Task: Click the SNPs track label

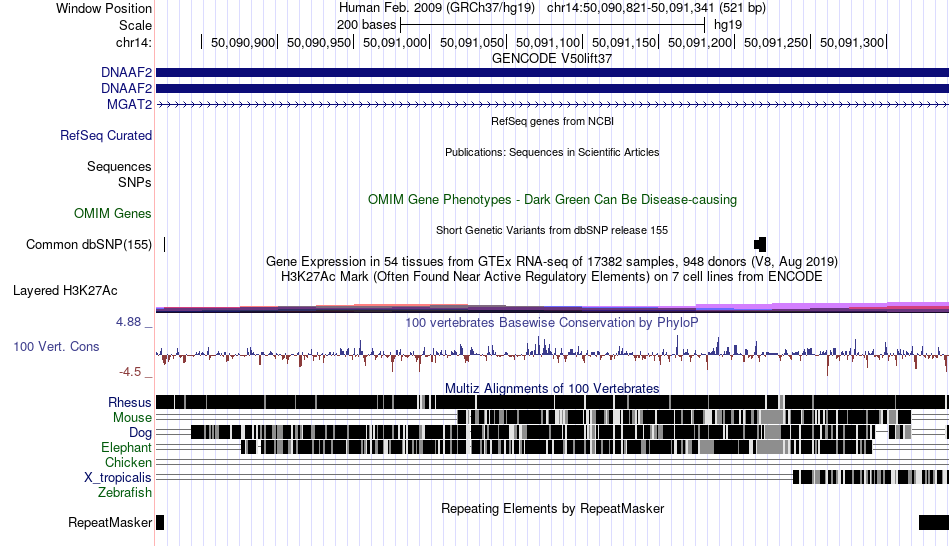Action: click(135, 182)
